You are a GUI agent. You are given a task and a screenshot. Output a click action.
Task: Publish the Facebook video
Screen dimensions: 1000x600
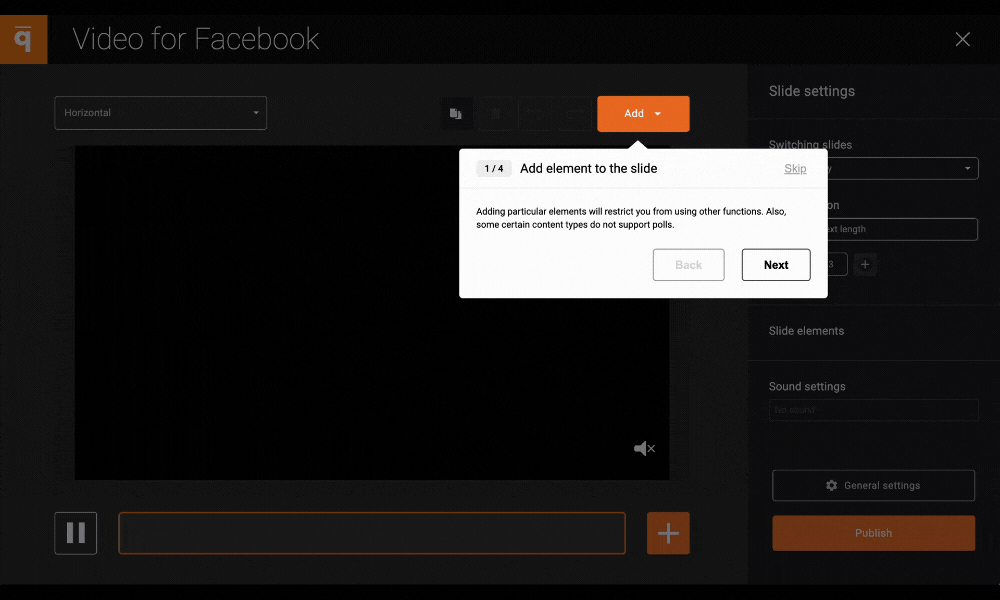tap(873, 533)
